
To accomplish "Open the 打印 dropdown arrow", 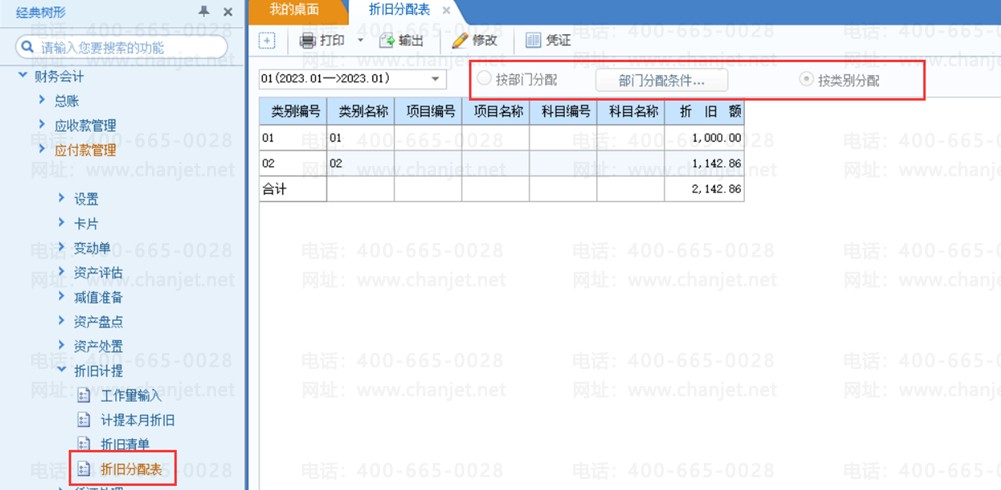I will pyautogui.click(x=360, y=40).
